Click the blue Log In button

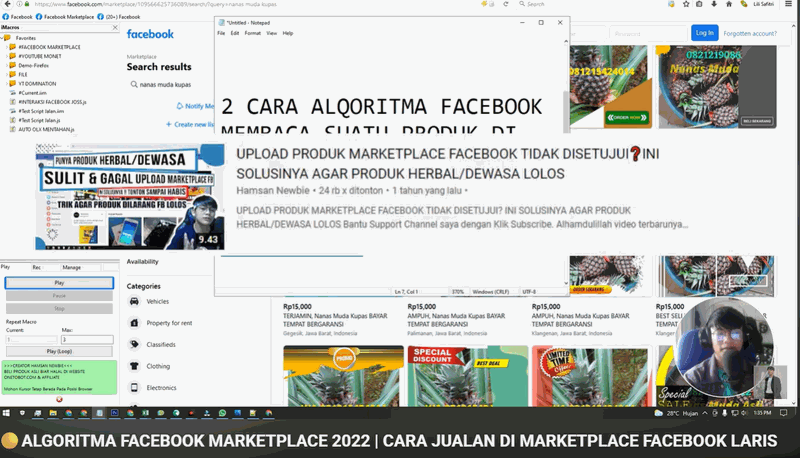[x=704, y=33]
